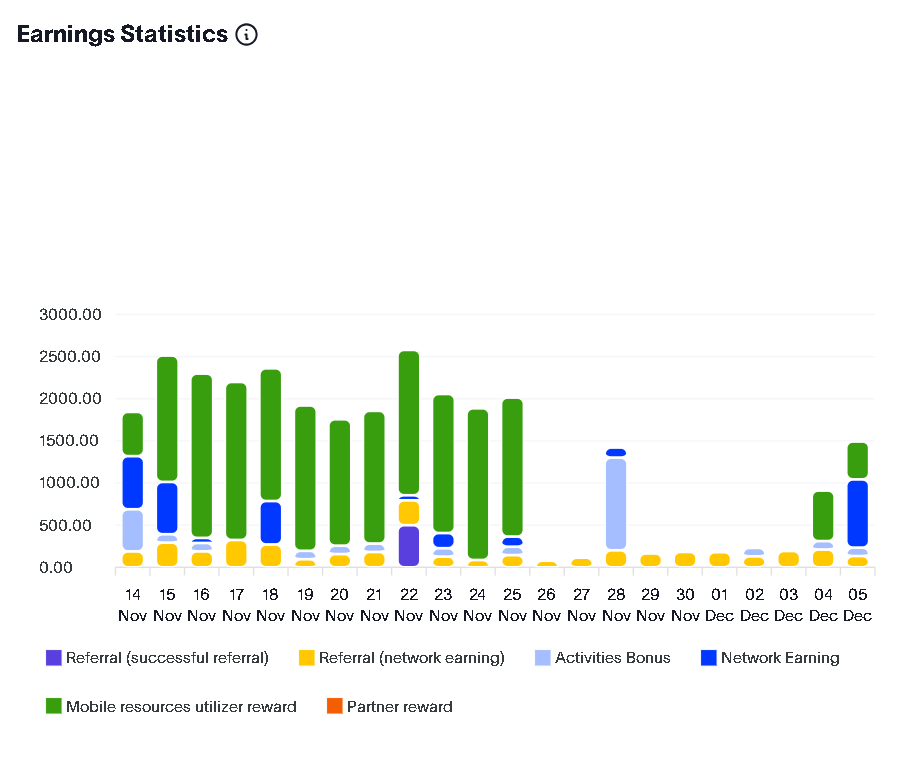Click the dark blue Network Earning bar on 05 Dec

pos(858,513)
